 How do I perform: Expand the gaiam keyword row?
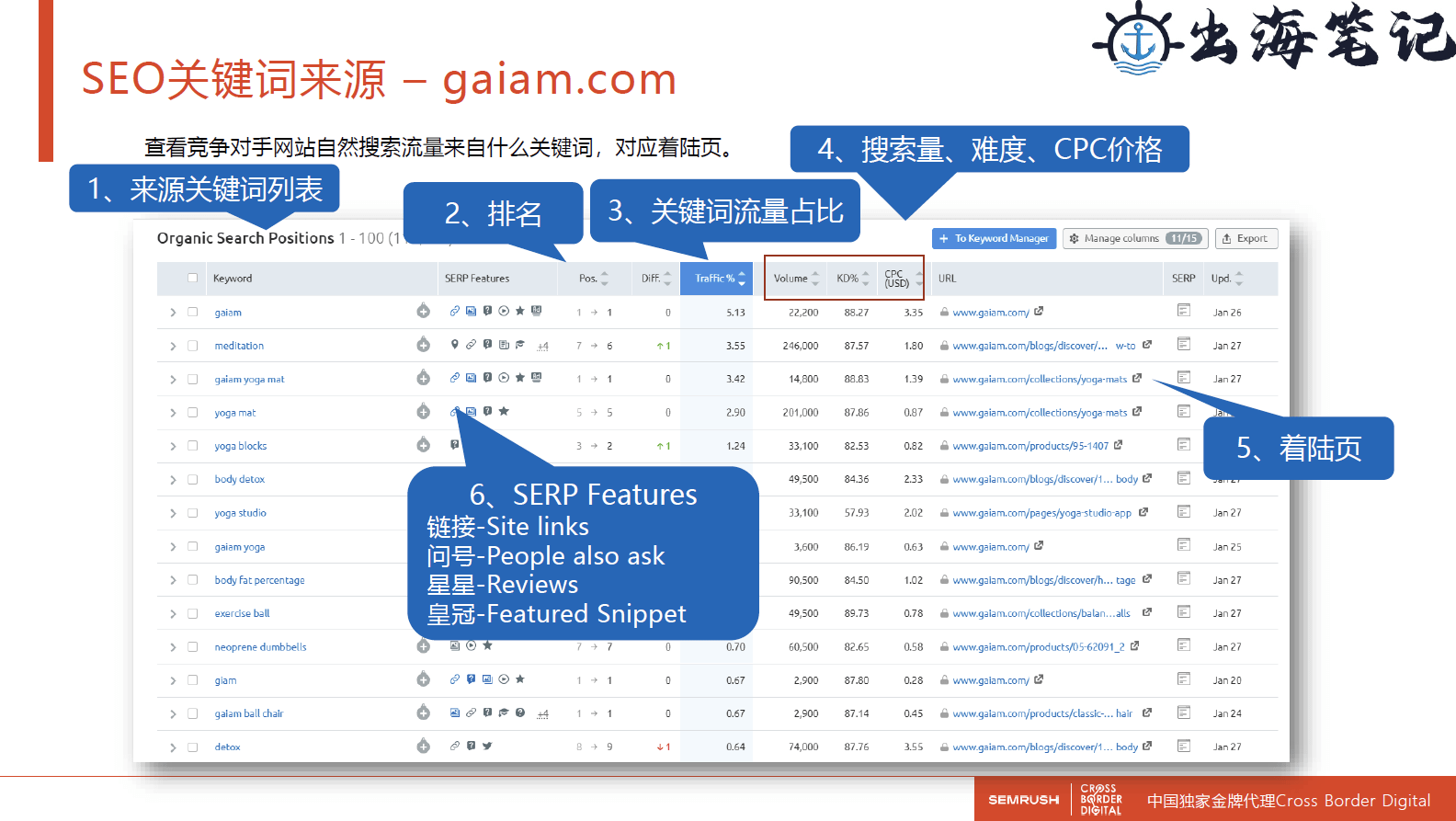tap(172, 313)
